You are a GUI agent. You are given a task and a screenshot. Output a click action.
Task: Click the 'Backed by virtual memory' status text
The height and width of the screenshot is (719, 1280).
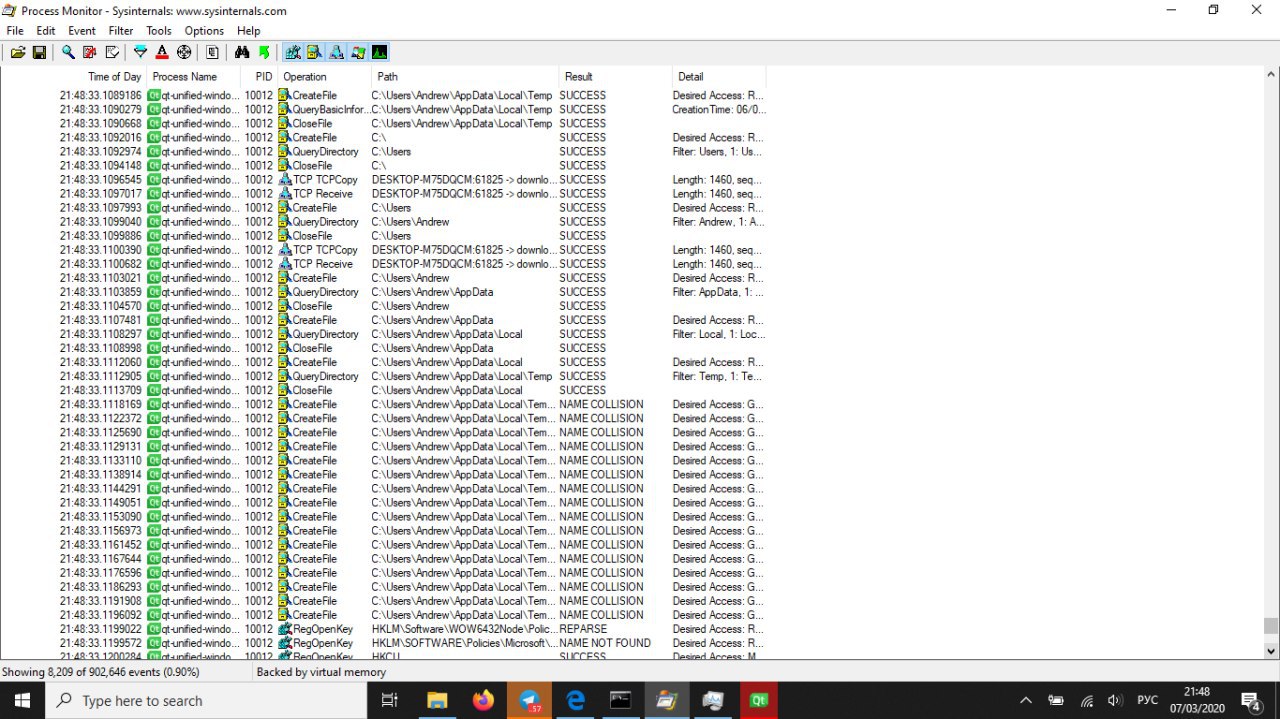[x=321, y=672]
